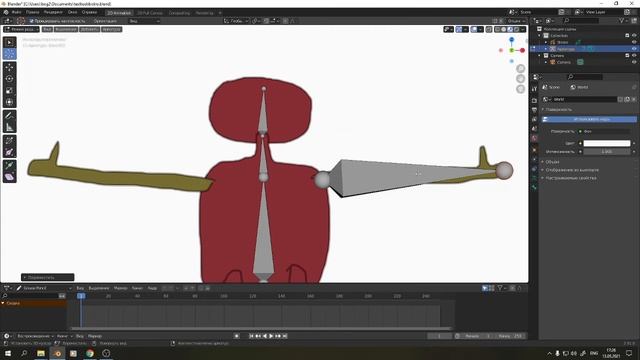Toggle Collection exclude checkbox in outliner
The image size is (640, 360).
627,36
